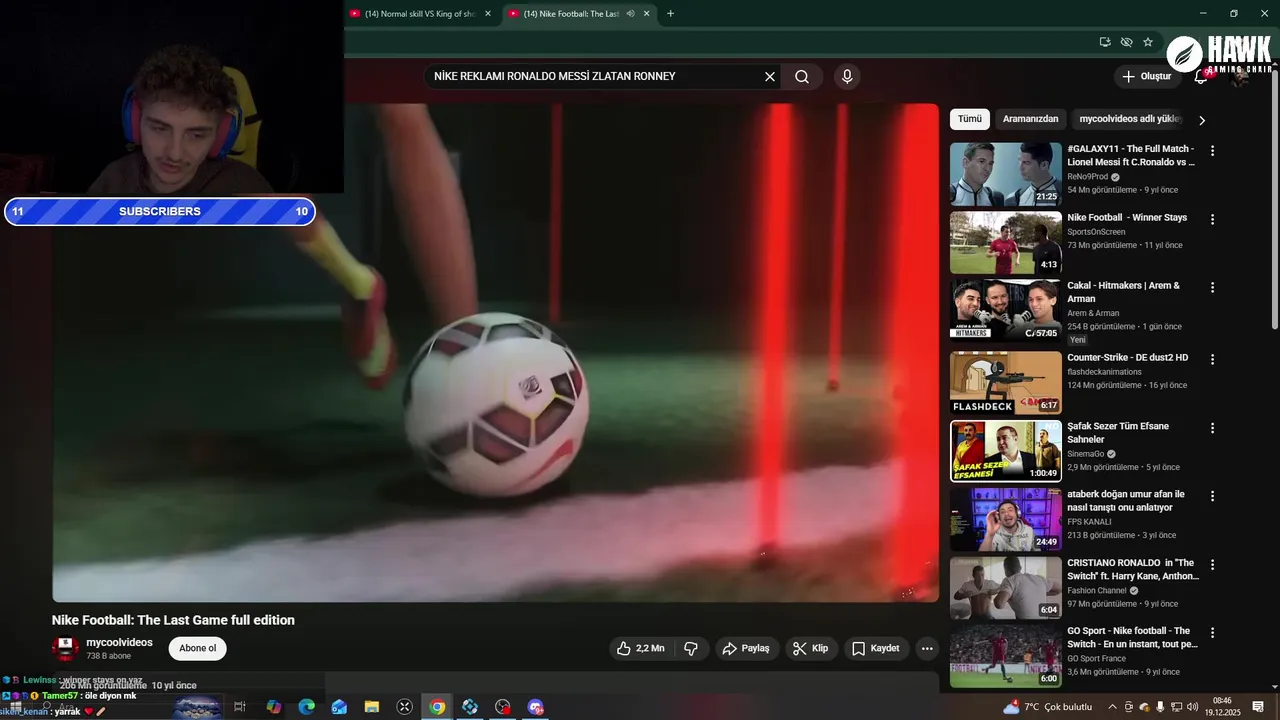Start voice search with the microphone icon

[x=847, y=76]
